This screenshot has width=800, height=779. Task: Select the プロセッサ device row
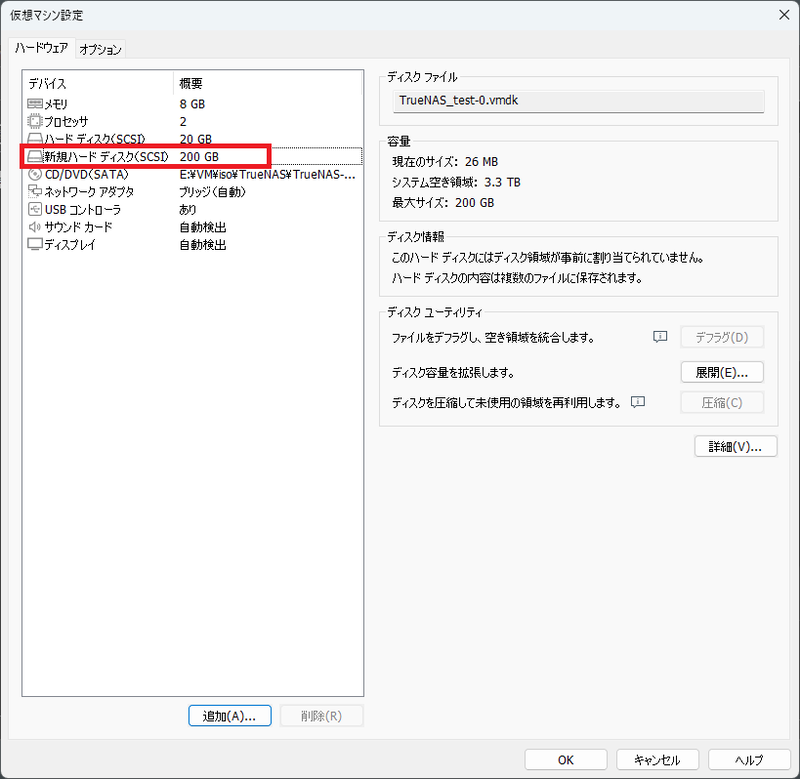[194, 121]
